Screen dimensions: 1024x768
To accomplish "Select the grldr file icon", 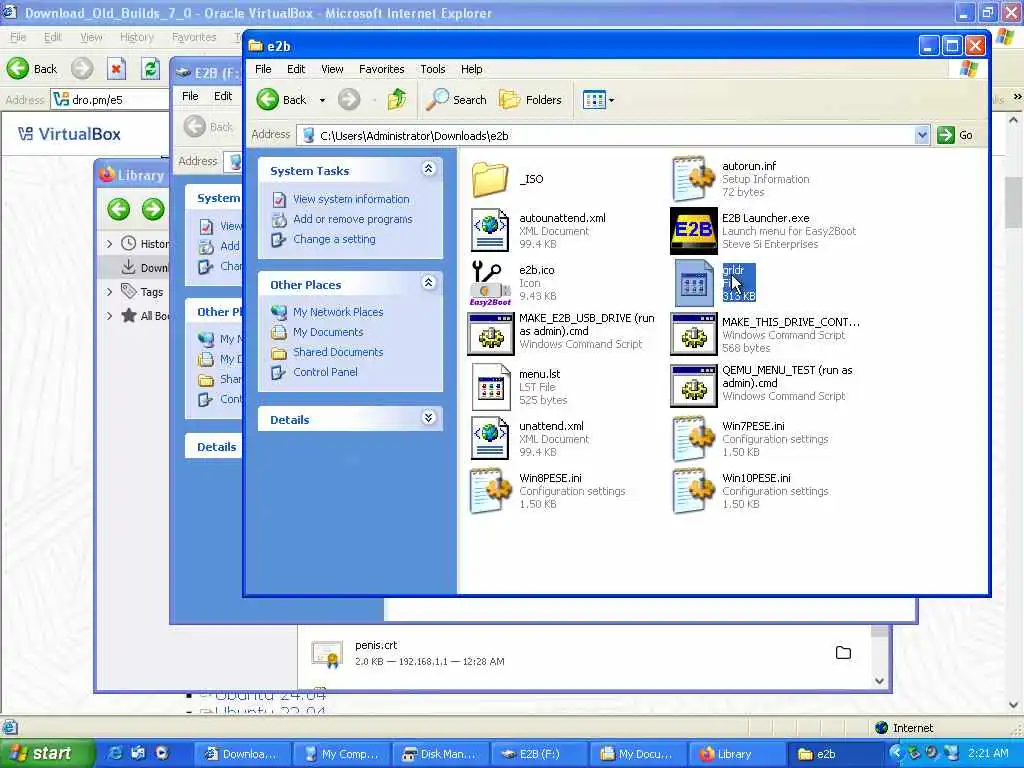I will [694, 283].
